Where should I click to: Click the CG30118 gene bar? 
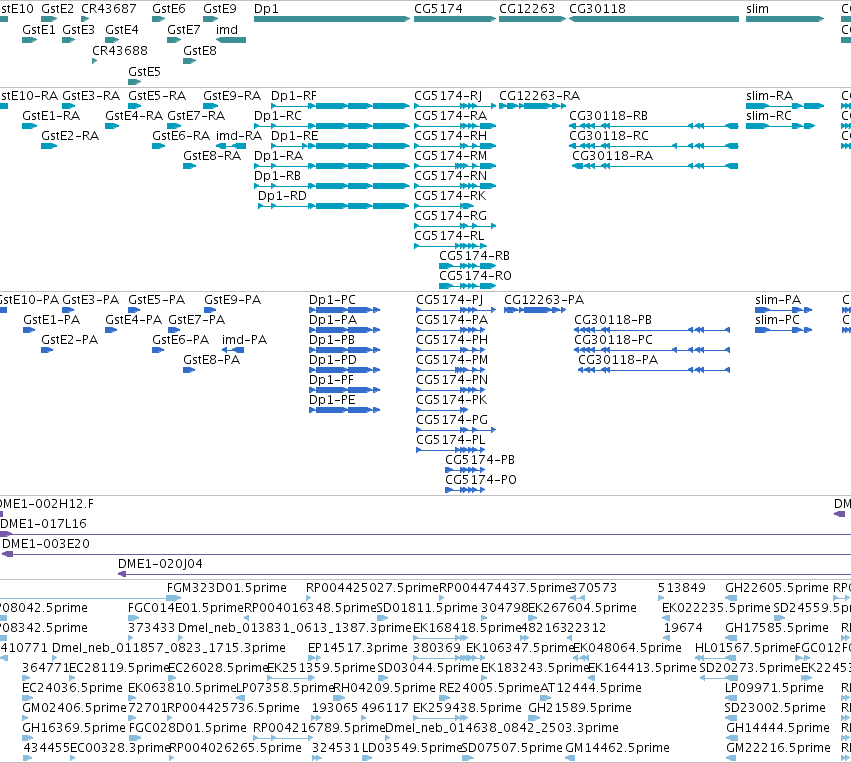[x=654, y=19]
